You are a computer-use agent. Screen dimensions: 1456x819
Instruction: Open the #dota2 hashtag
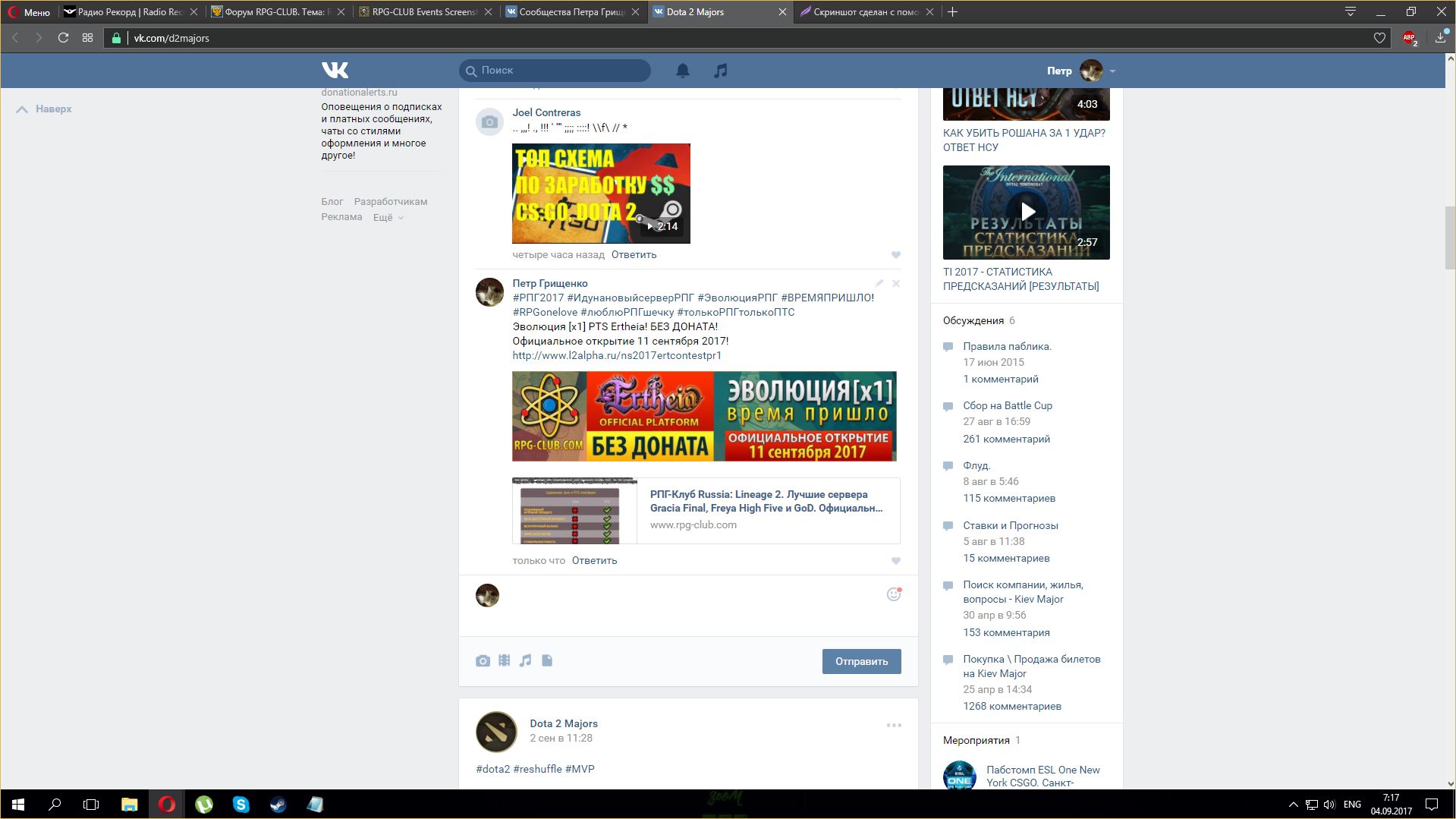(493, 769)
